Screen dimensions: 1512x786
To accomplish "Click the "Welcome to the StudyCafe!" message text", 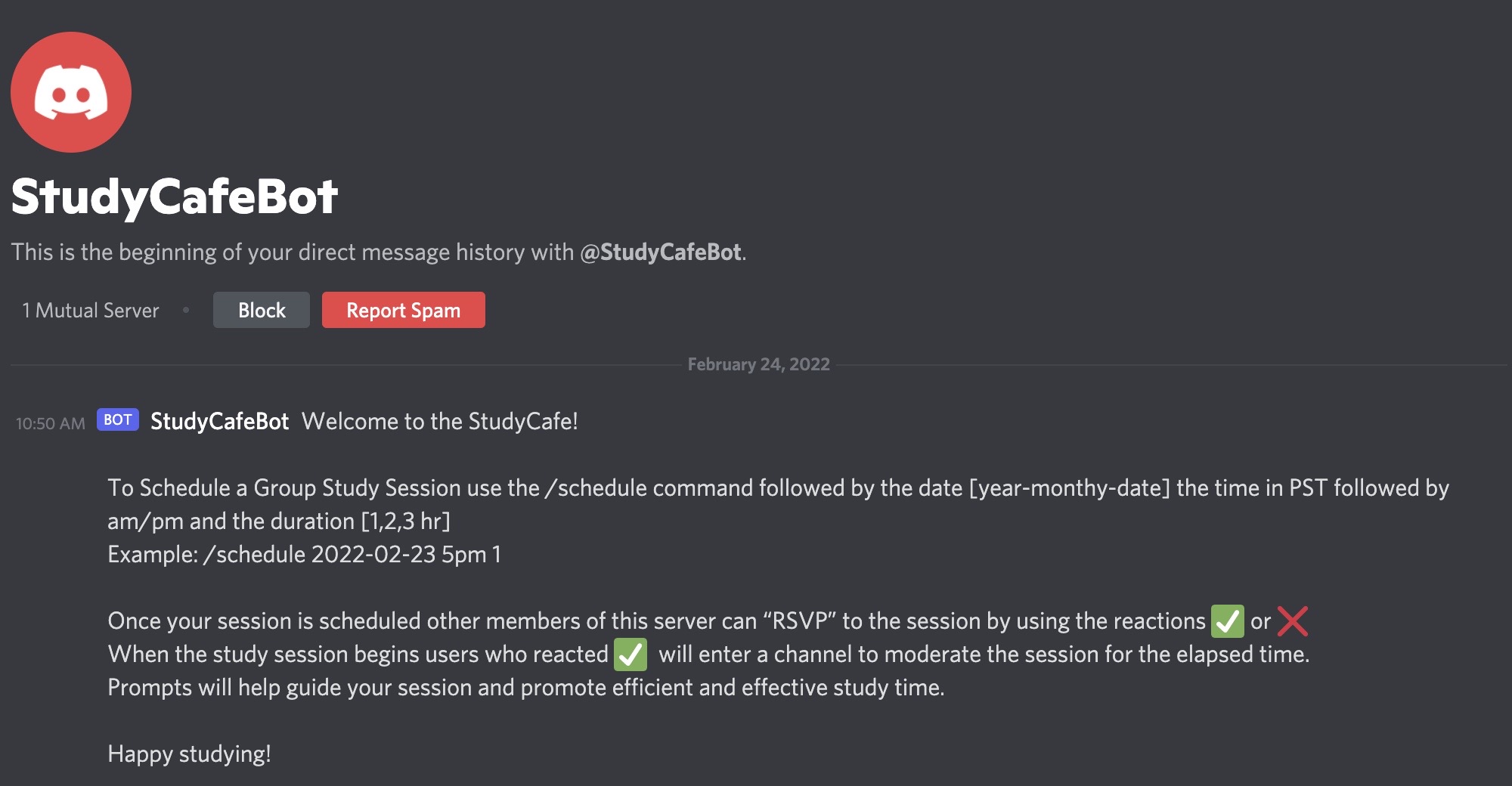I will click(440, 421).
